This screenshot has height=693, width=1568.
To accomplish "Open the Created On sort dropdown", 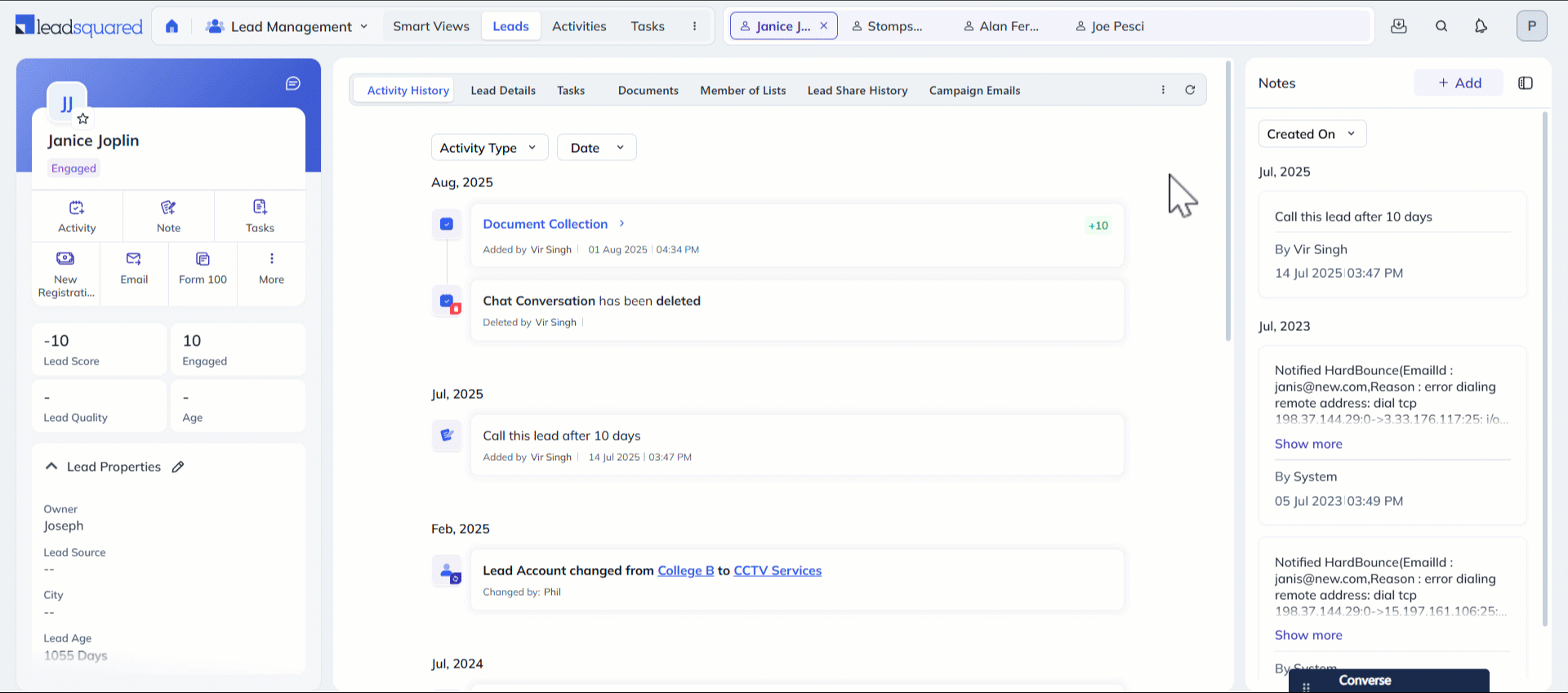I will [1312, 134].
